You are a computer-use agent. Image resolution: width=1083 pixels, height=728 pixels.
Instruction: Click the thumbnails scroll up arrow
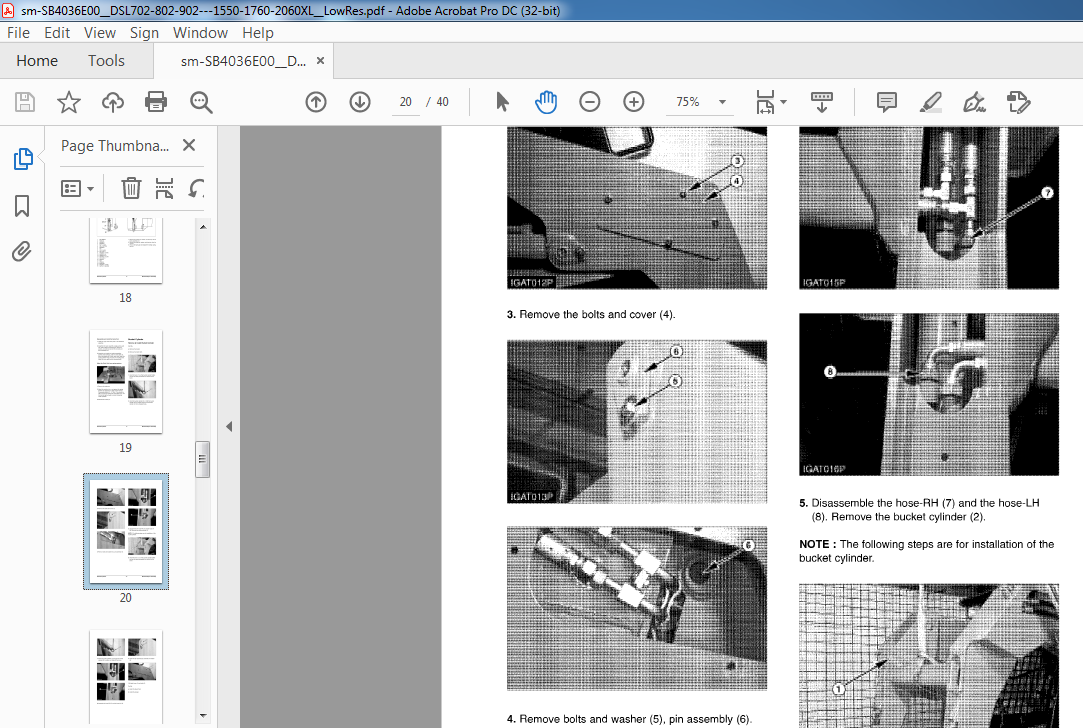[x=203, y=227]
